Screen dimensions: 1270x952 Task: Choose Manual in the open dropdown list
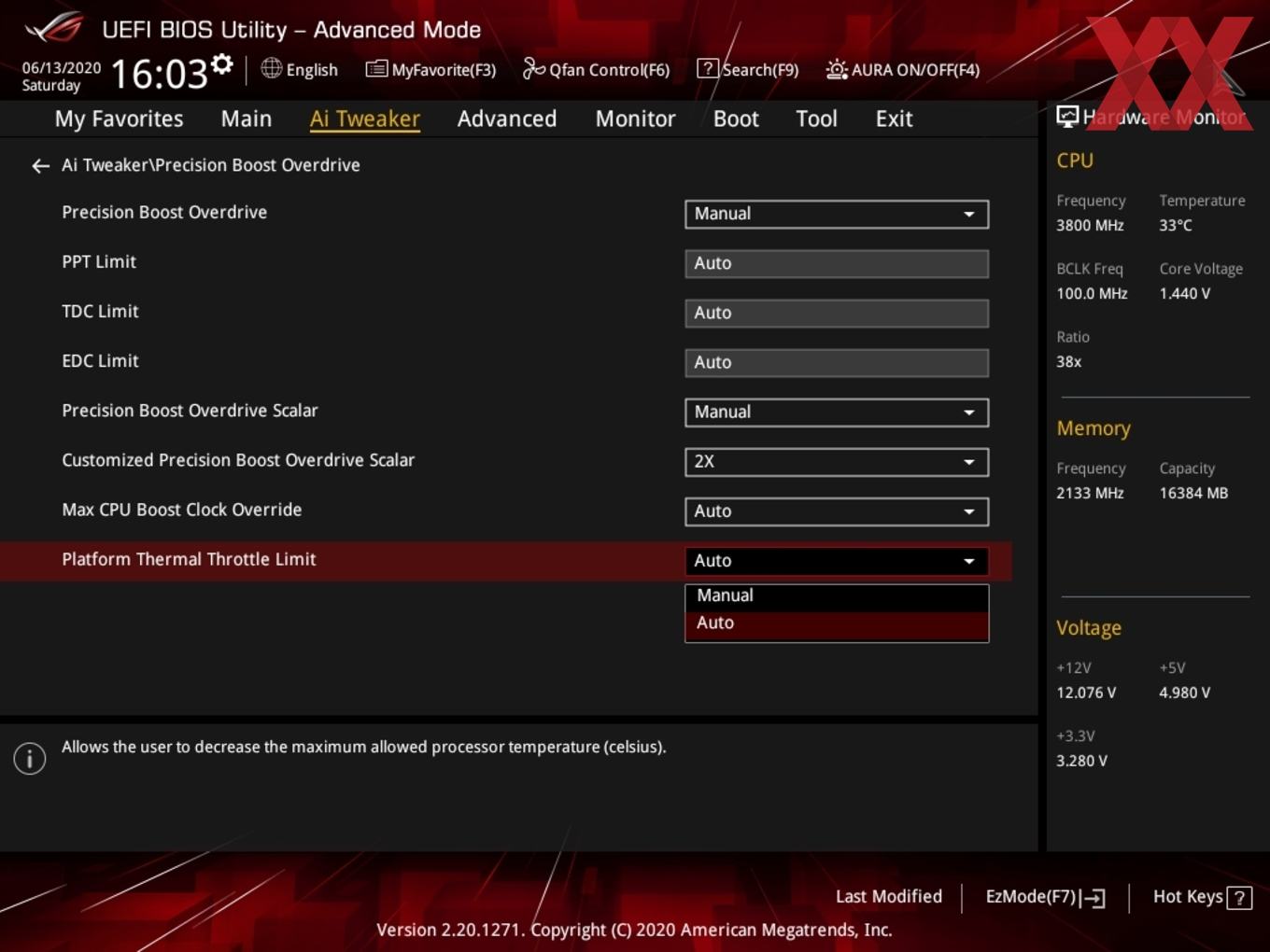point(837,596)
